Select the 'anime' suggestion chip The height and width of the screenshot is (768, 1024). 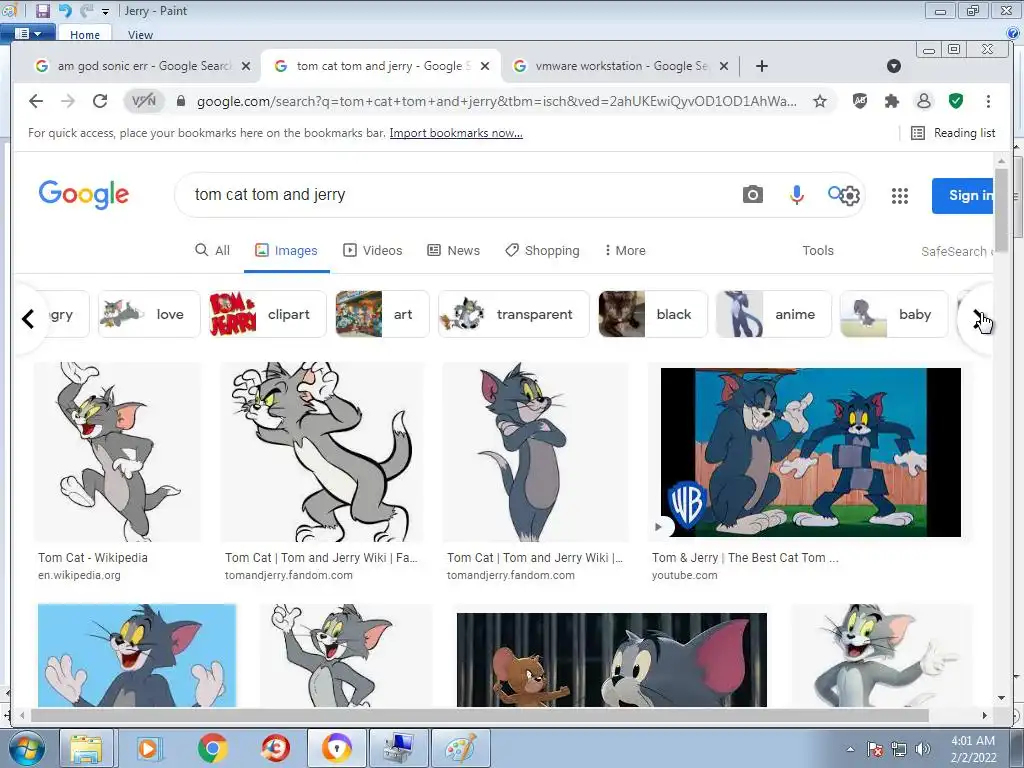pyautogui.click(x=773, y=314)
